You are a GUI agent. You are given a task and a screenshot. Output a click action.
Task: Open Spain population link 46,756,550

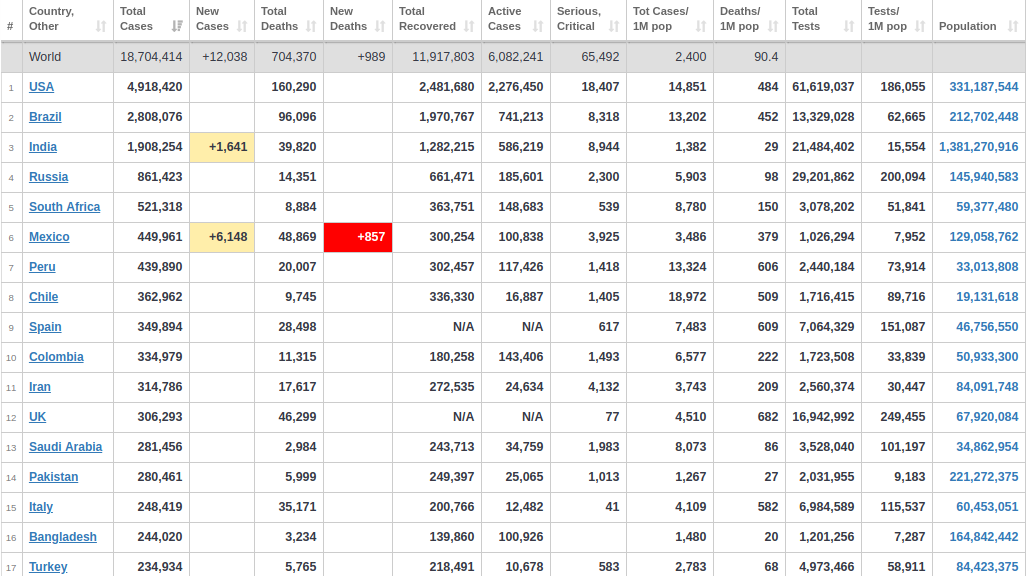(x=987, y=327)
